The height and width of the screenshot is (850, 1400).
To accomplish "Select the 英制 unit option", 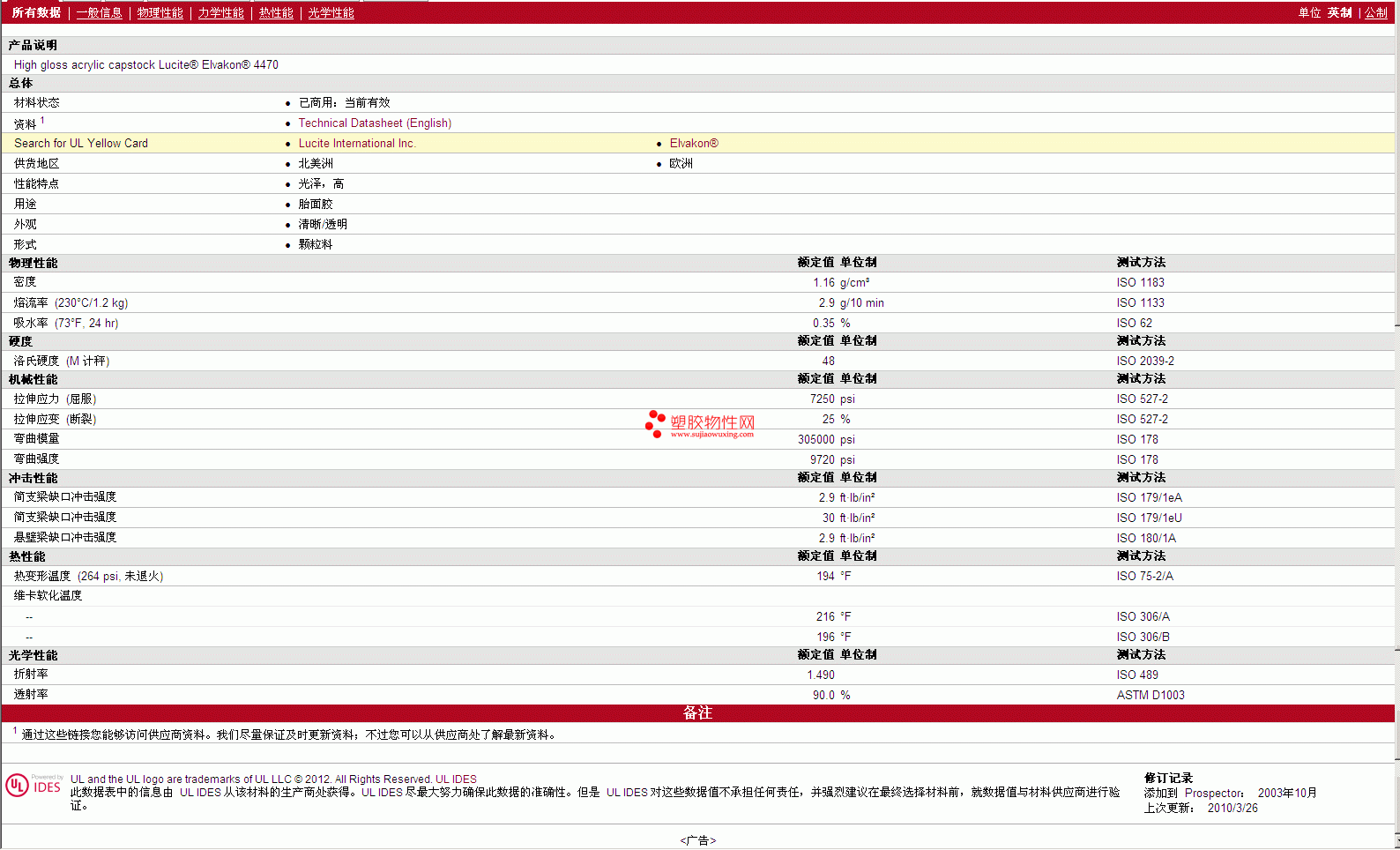I will click(x=1339, y=12).
